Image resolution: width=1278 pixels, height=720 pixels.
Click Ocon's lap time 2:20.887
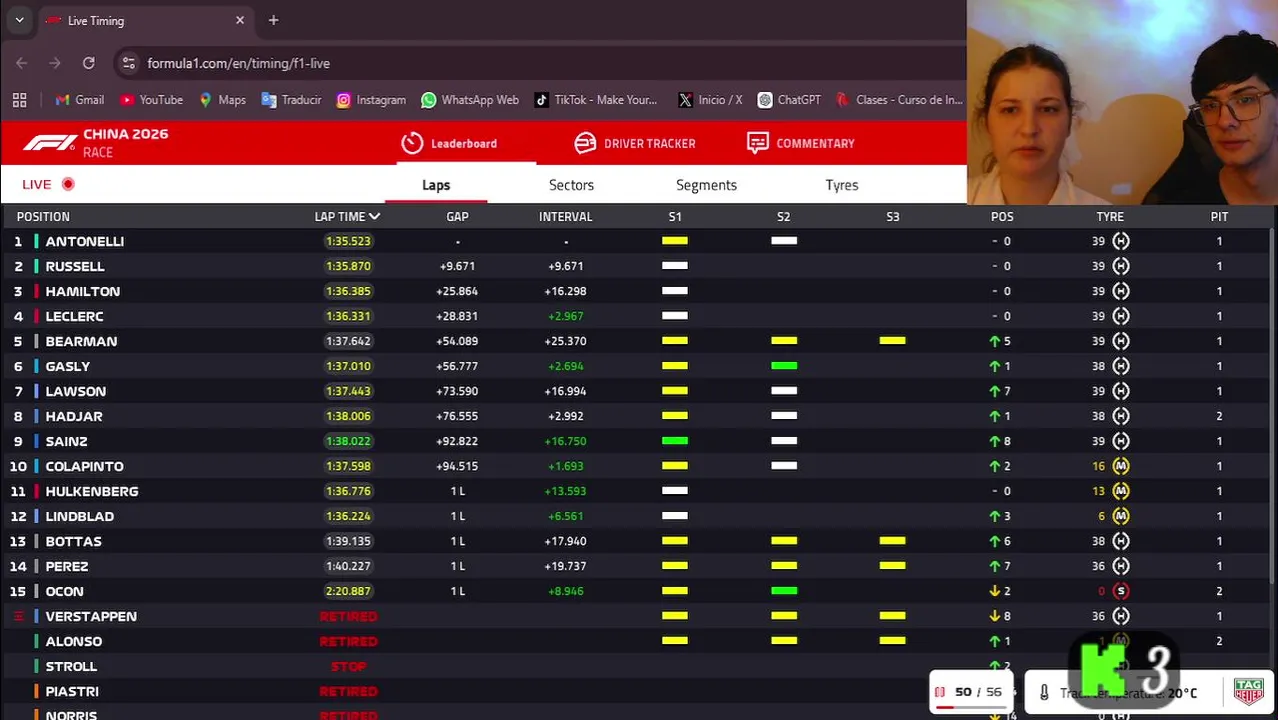click(x=348, y=591)
